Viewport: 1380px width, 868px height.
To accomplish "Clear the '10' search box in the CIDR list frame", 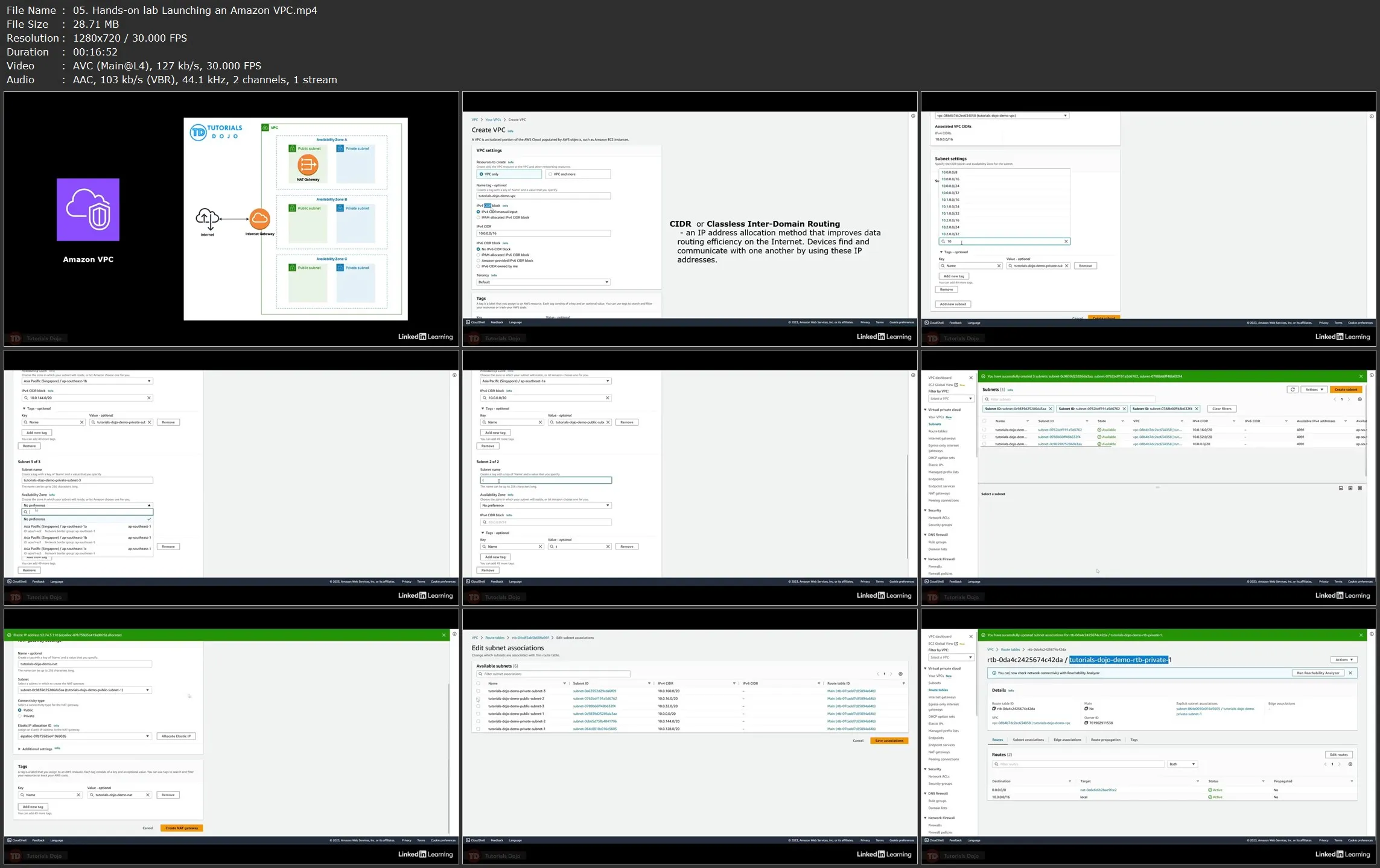I will click(1066, 241).
